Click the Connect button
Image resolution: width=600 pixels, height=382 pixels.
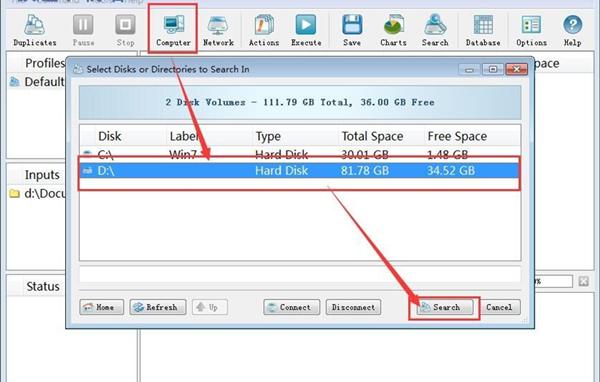click(x=292, y=307)
